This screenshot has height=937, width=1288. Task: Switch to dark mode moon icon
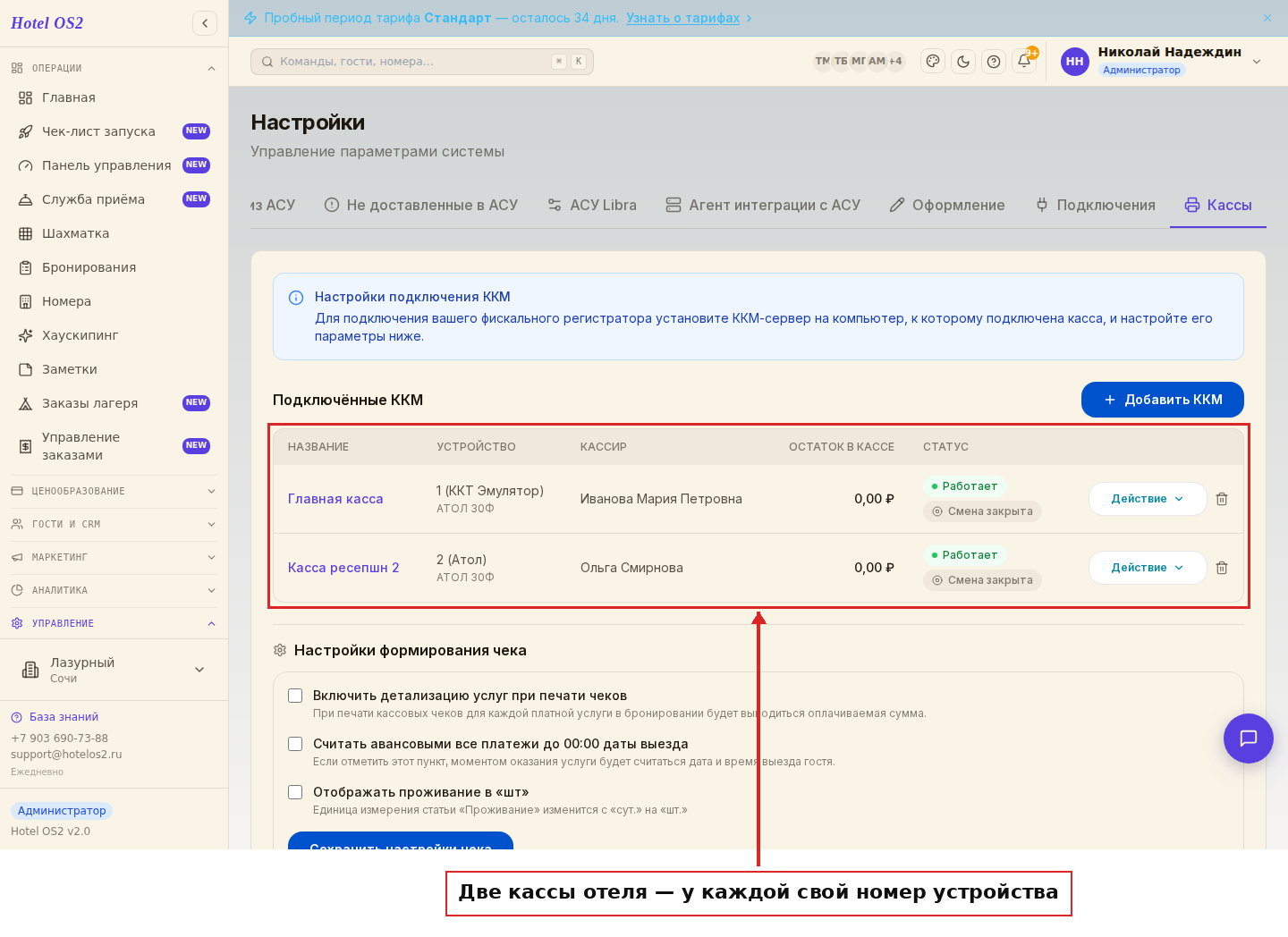pyautogui.click(x=963, y=62)
